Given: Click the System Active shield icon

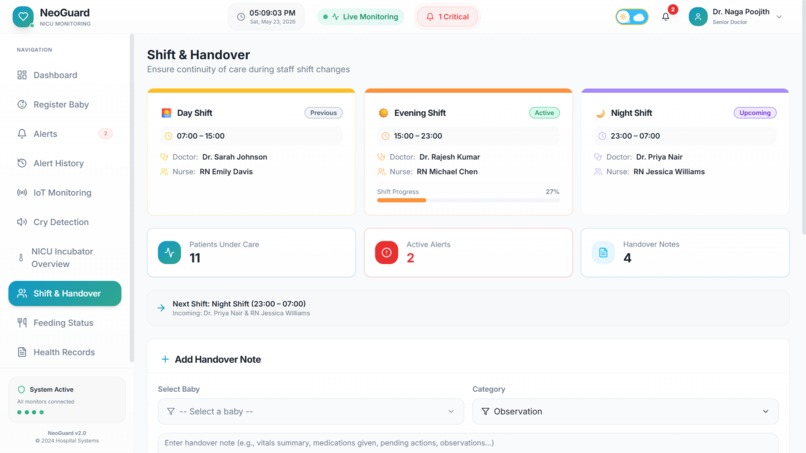Looking at the screenshot, I should (21, 390).
